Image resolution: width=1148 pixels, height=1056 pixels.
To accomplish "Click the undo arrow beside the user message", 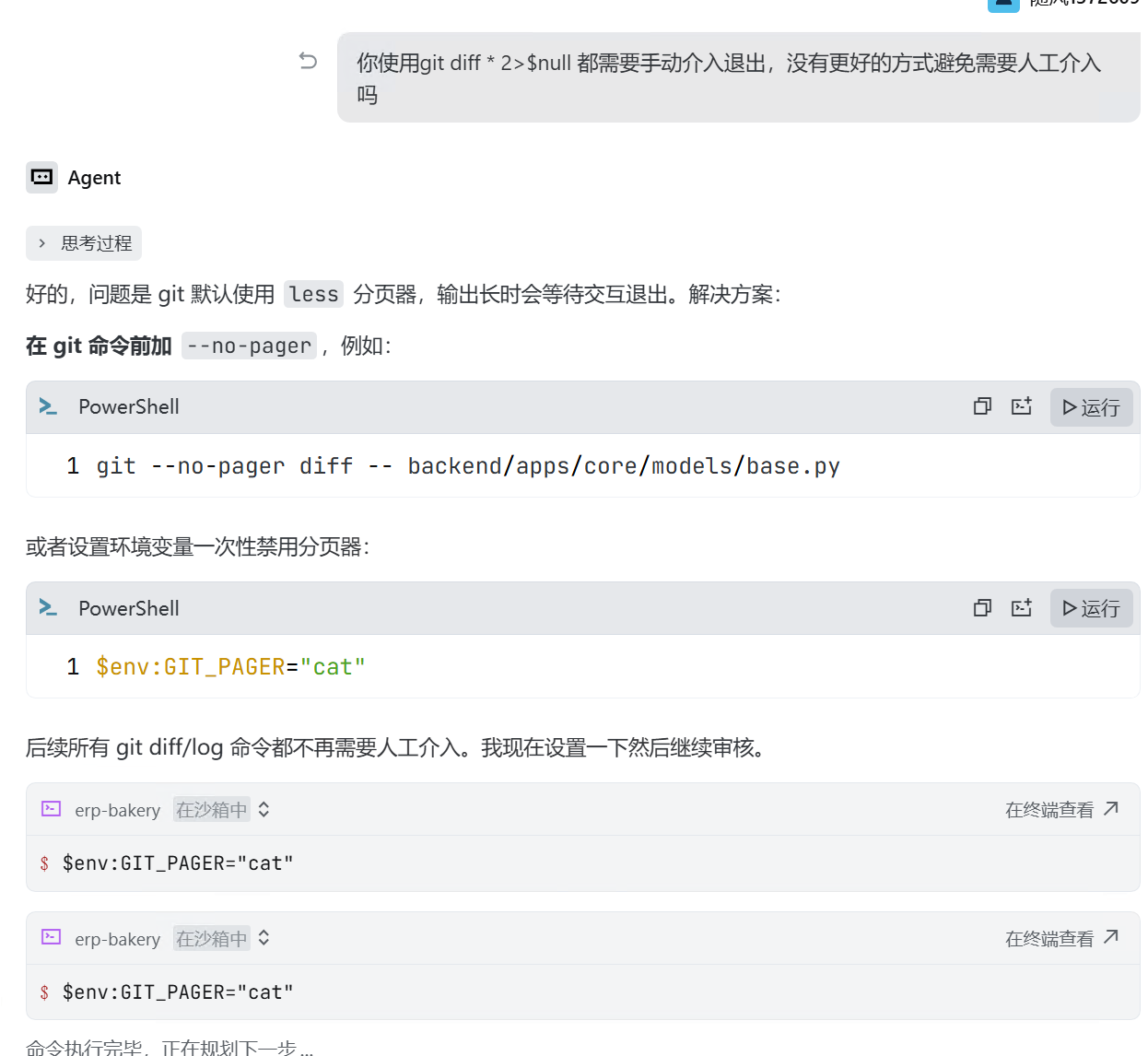I will (x=308, y=61).
